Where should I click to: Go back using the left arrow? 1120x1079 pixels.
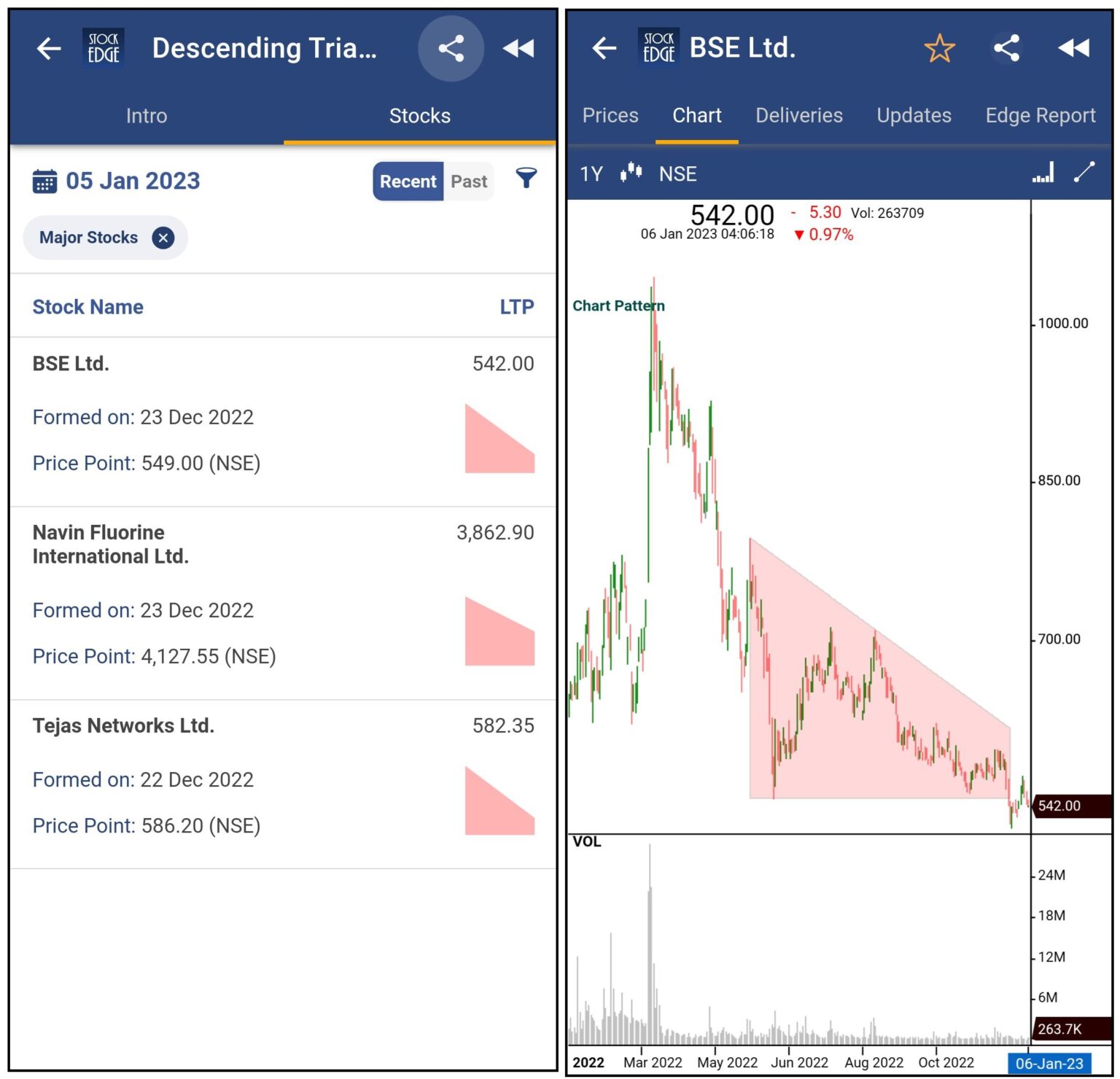[48, 48]
